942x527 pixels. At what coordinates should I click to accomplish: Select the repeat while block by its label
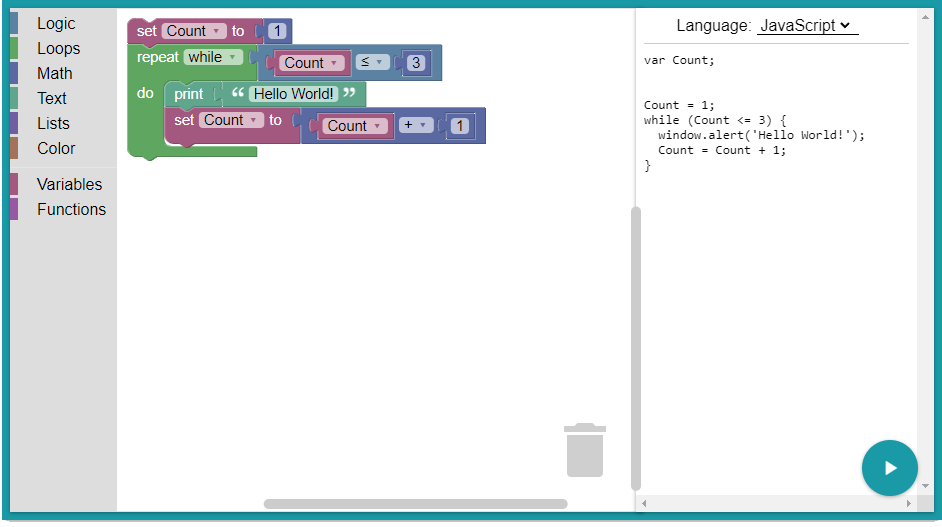[x=157, y=57]
